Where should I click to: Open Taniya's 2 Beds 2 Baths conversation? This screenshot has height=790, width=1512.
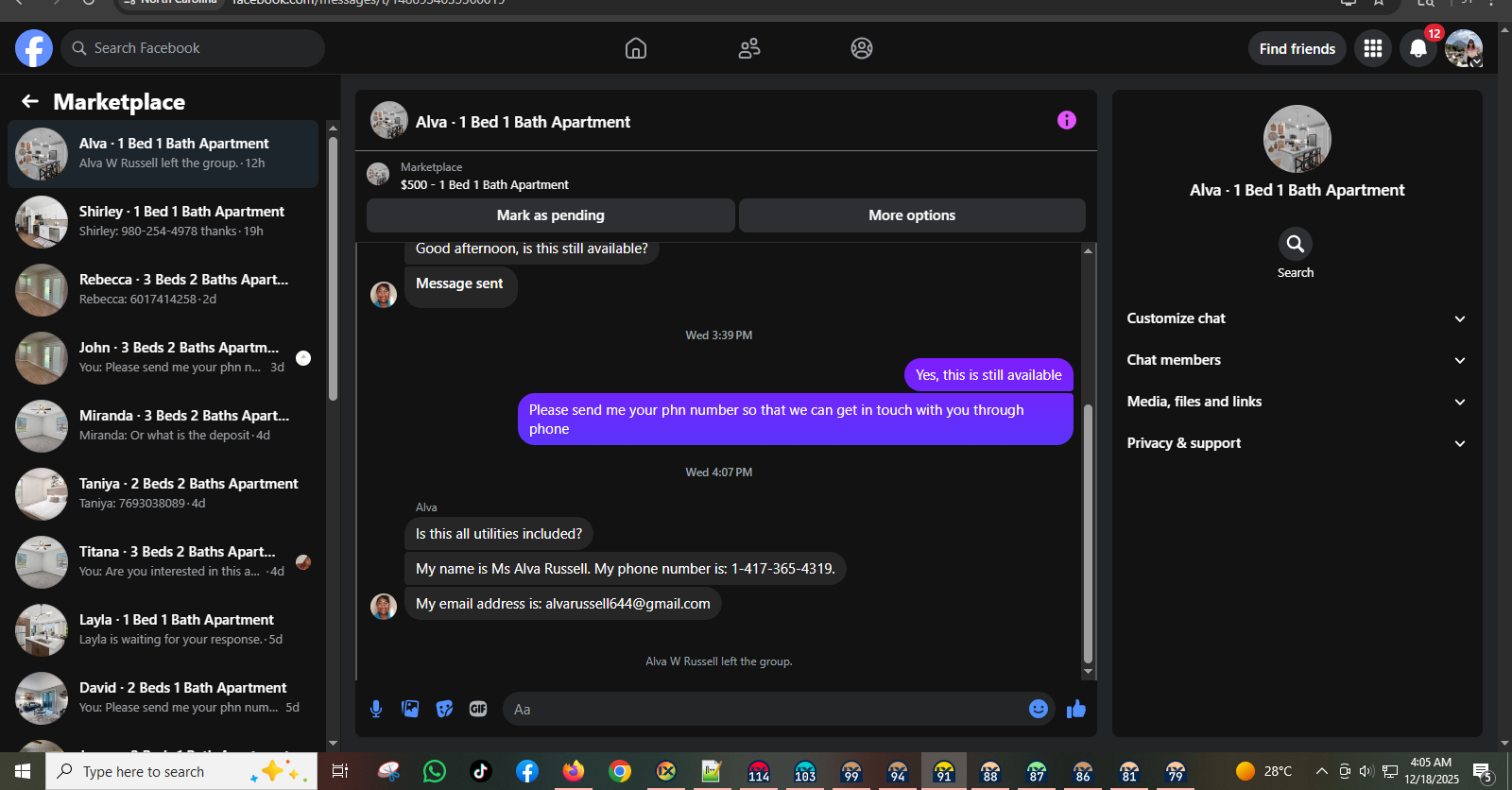[x=163, y=494]
